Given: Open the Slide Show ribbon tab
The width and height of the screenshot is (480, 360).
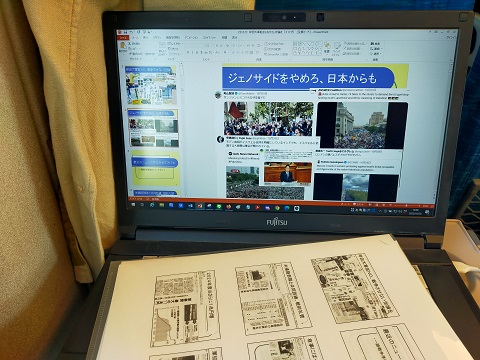Looking at the screenshot, I should (x=210, y=37).
